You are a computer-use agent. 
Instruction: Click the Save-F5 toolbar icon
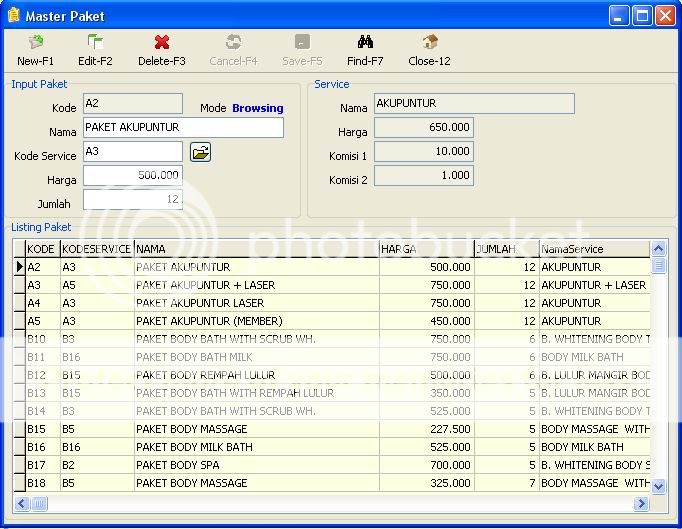tap(302, 42)
